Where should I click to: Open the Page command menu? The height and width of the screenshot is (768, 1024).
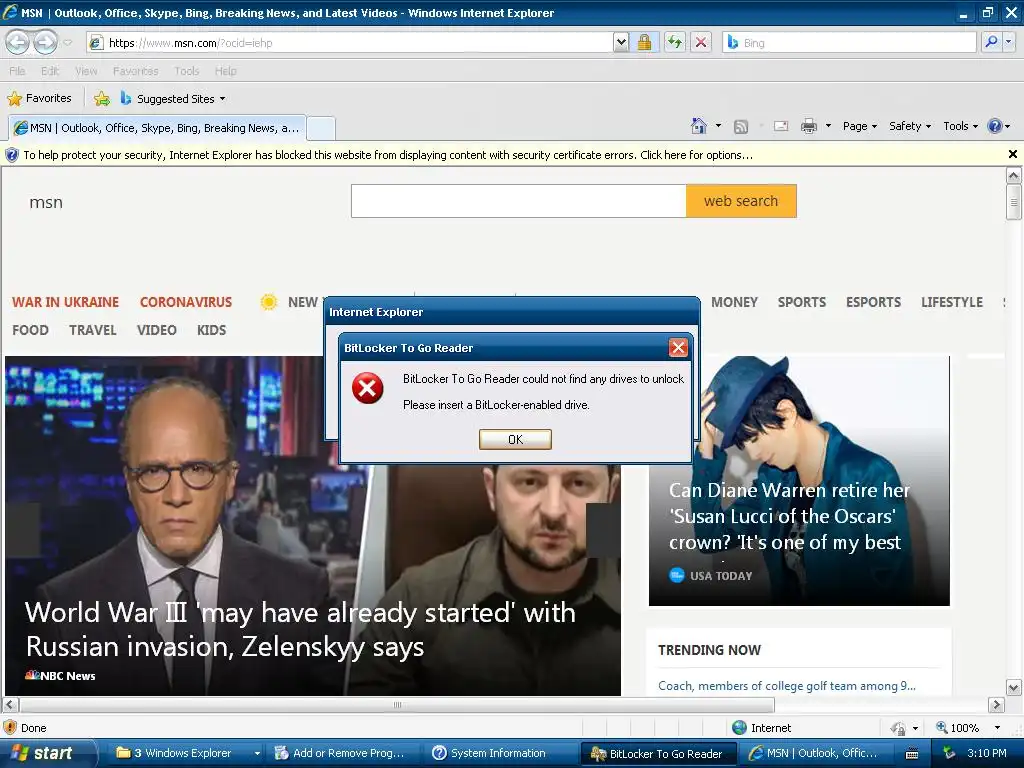pos(859,126)
